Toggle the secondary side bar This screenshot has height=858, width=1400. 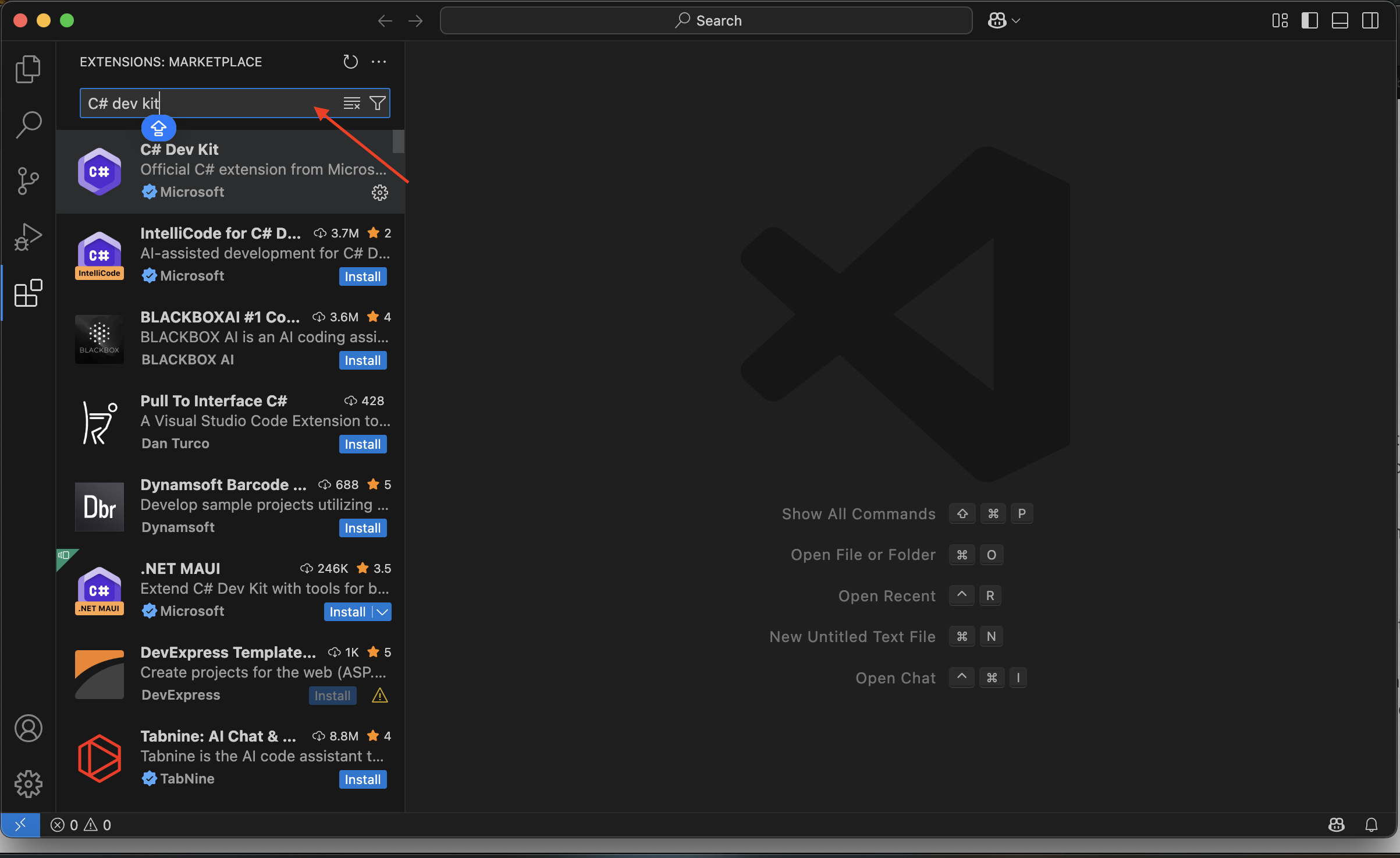point(1370,21)
